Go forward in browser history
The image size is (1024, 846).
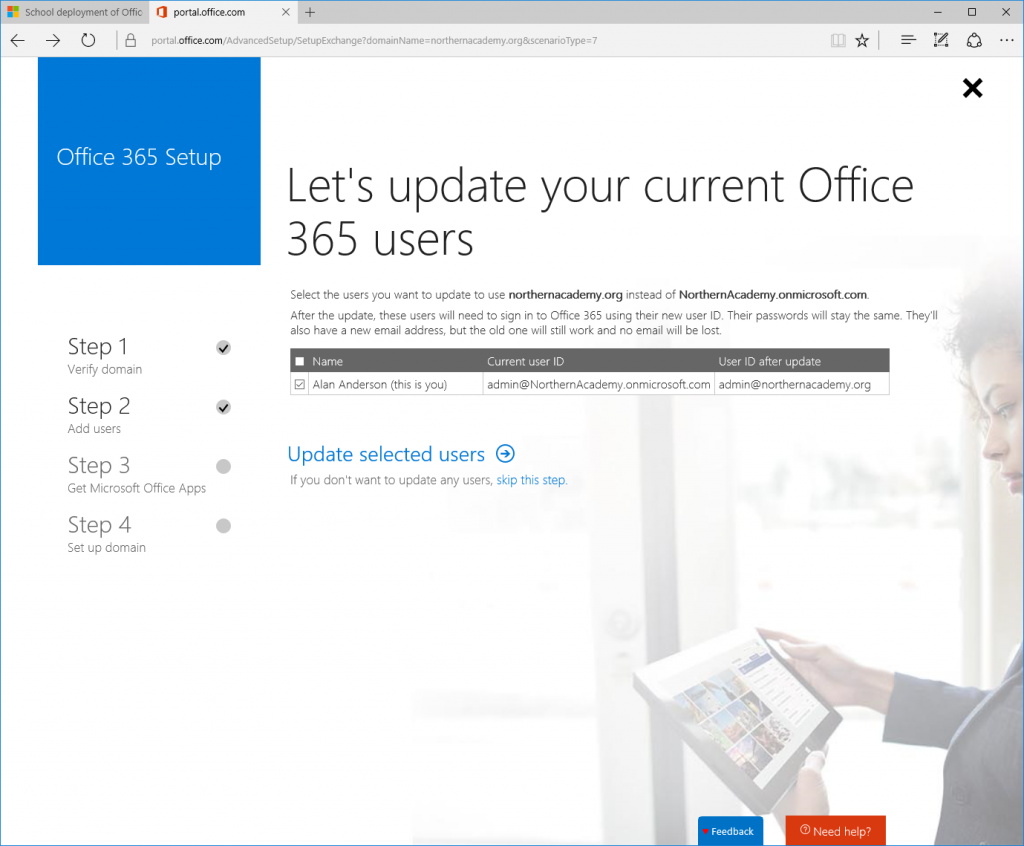click(53, 41)
